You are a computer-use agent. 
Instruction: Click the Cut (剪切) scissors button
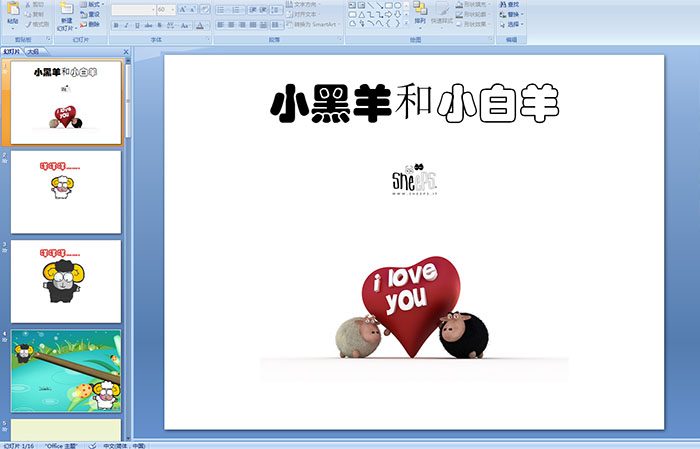pos(35,5)
